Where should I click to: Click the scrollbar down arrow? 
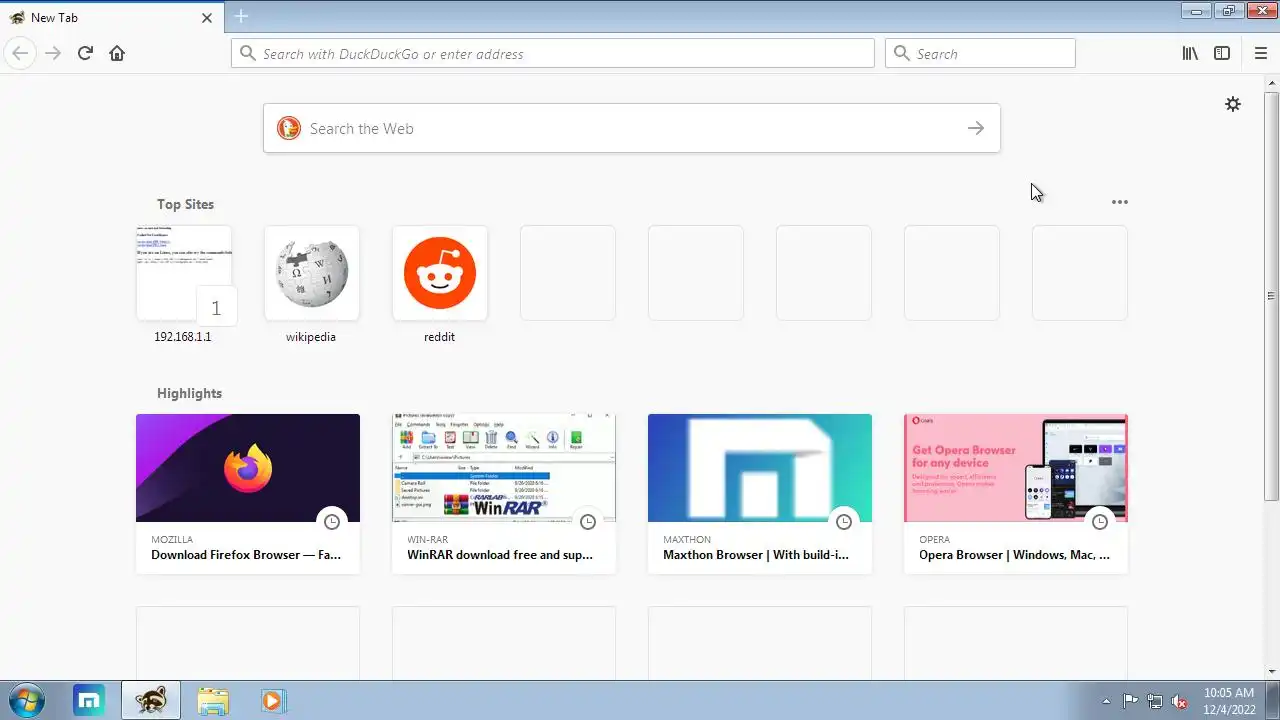point(1271,672)
